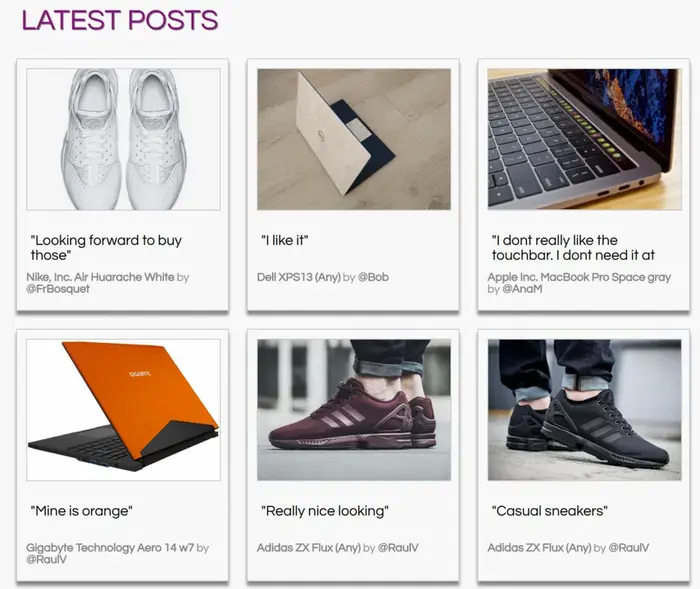Go to Nike, Inc. Air Huarache White product
Screen dimensions: 700x589
click(x=100, y=277)
